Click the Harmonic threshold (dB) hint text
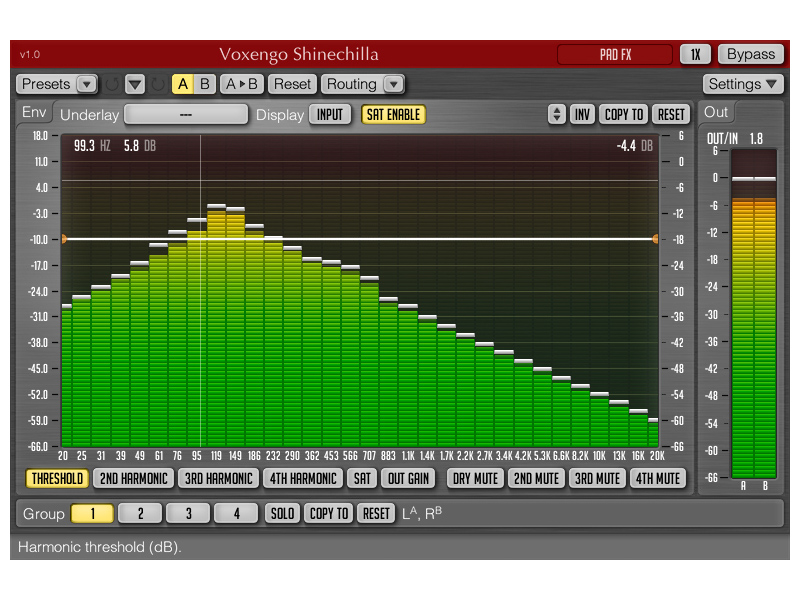This screenshot has height=600, width=800. coord(99,547)
